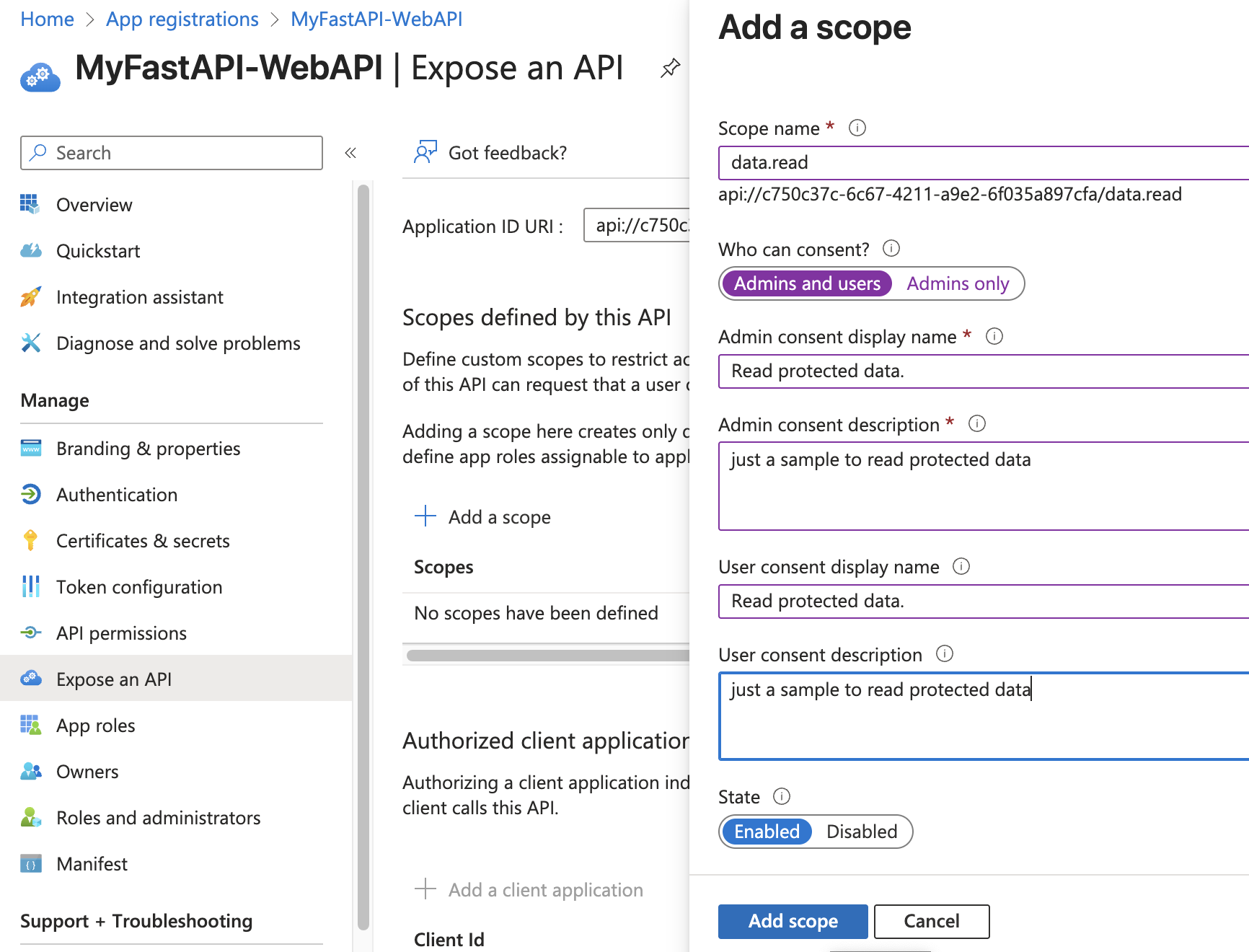
Task: Click the Add scope button
Action: pyautogui.click(x=793, y=922)
